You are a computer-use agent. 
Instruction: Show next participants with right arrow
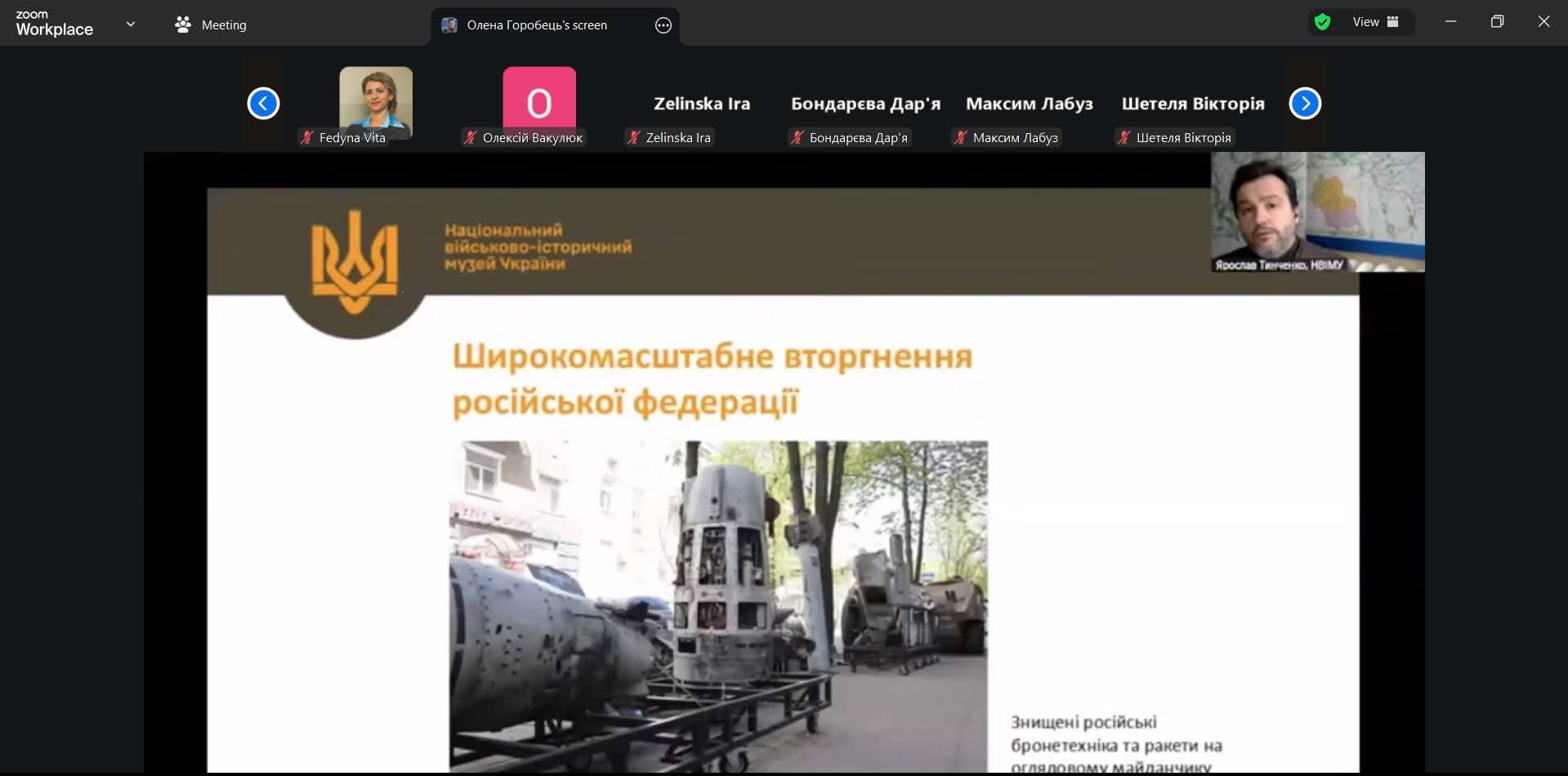(x=1305, y=103)
